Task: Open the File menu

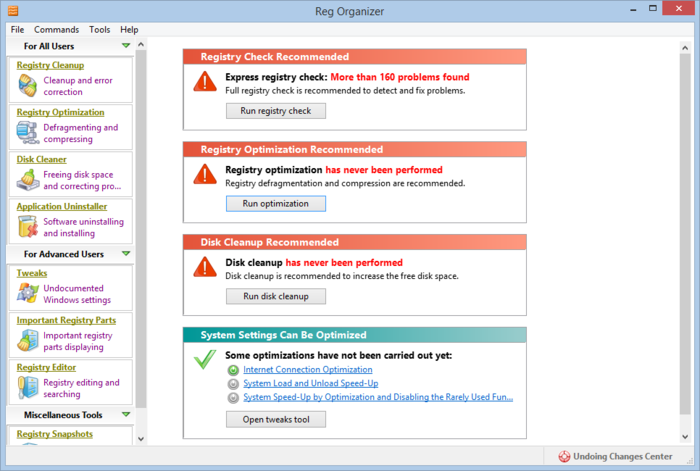Action: coord(17,29)
